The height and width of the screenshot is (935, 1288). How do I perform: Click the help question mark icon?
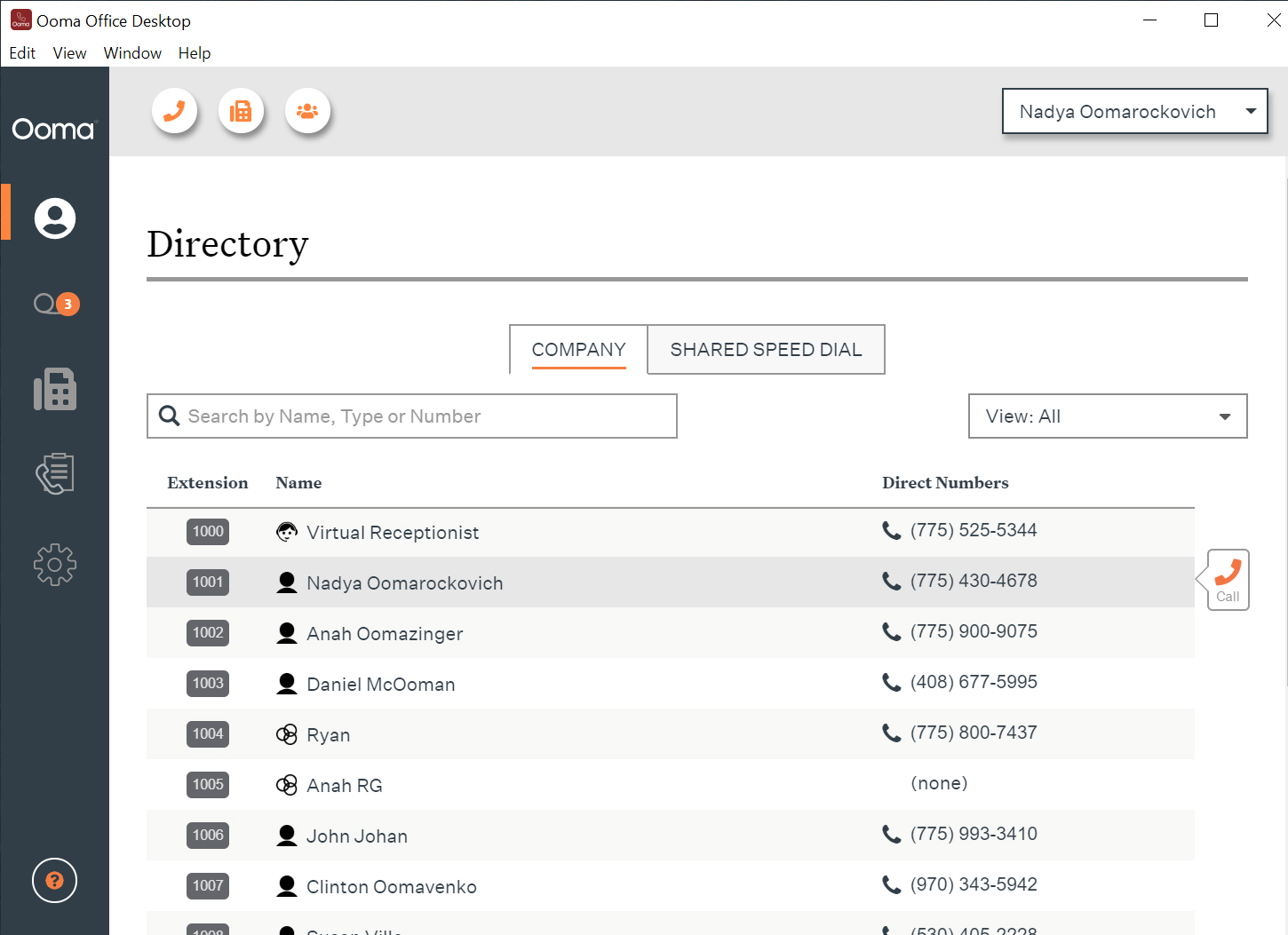coord(55,880)
